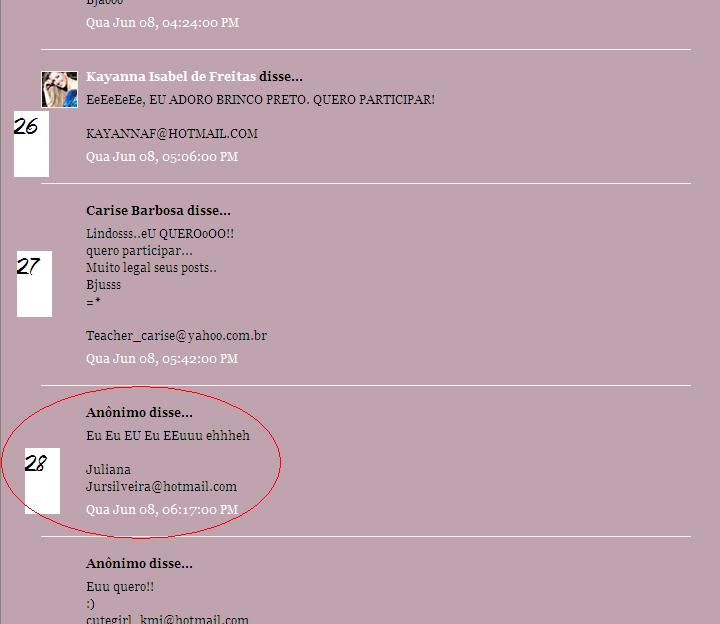This screenshot has width=720, height=624.
Task: Click the white box numbered 27
Action: point(34,284)
